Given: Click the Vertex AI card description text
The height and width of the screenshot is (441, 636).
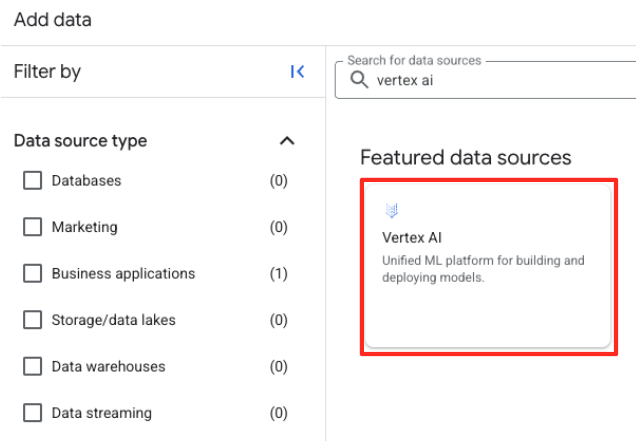Looking at the screenshot, I should coord(483,269).
